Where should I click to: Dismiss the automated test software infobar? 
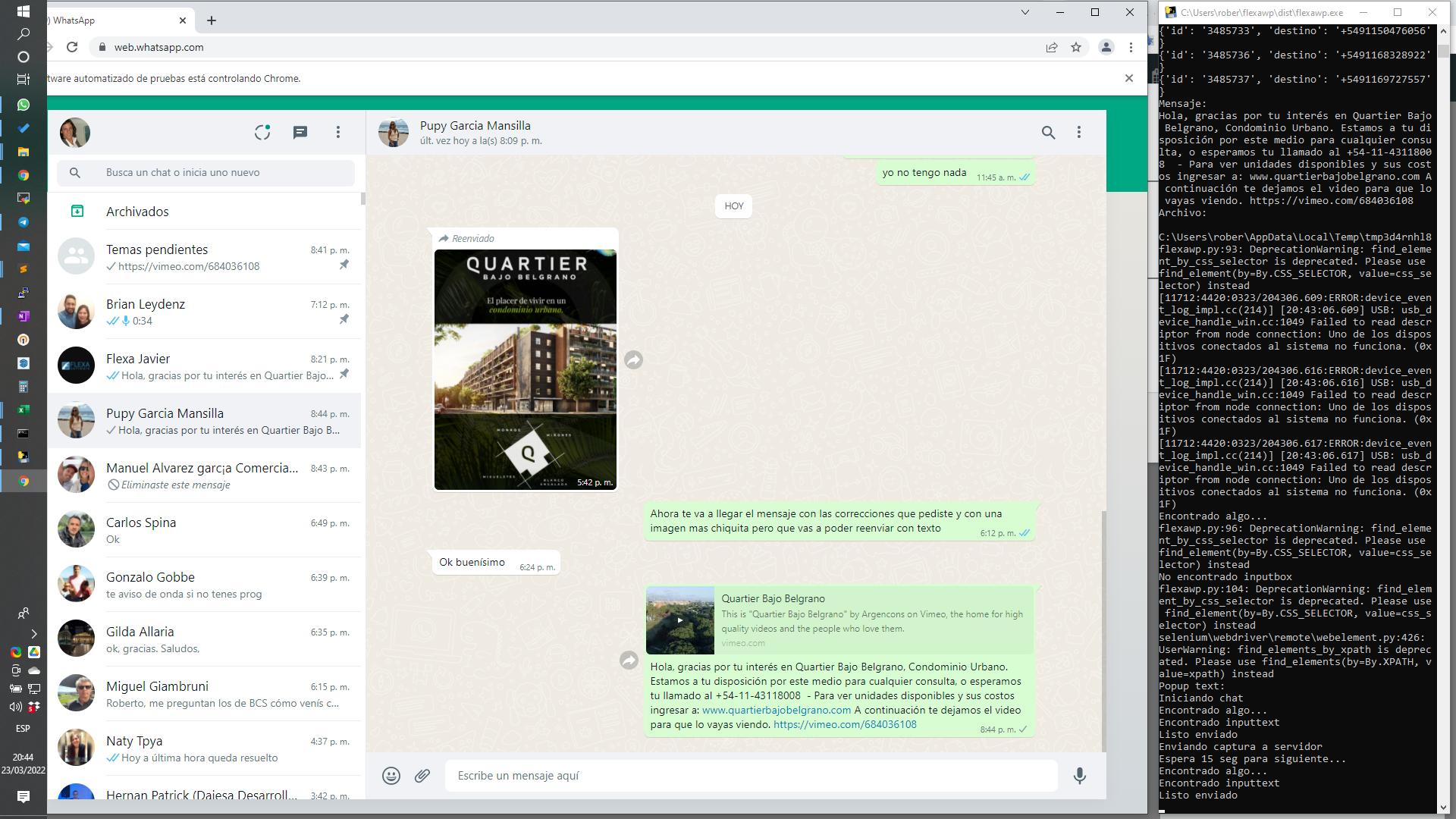1129,78
